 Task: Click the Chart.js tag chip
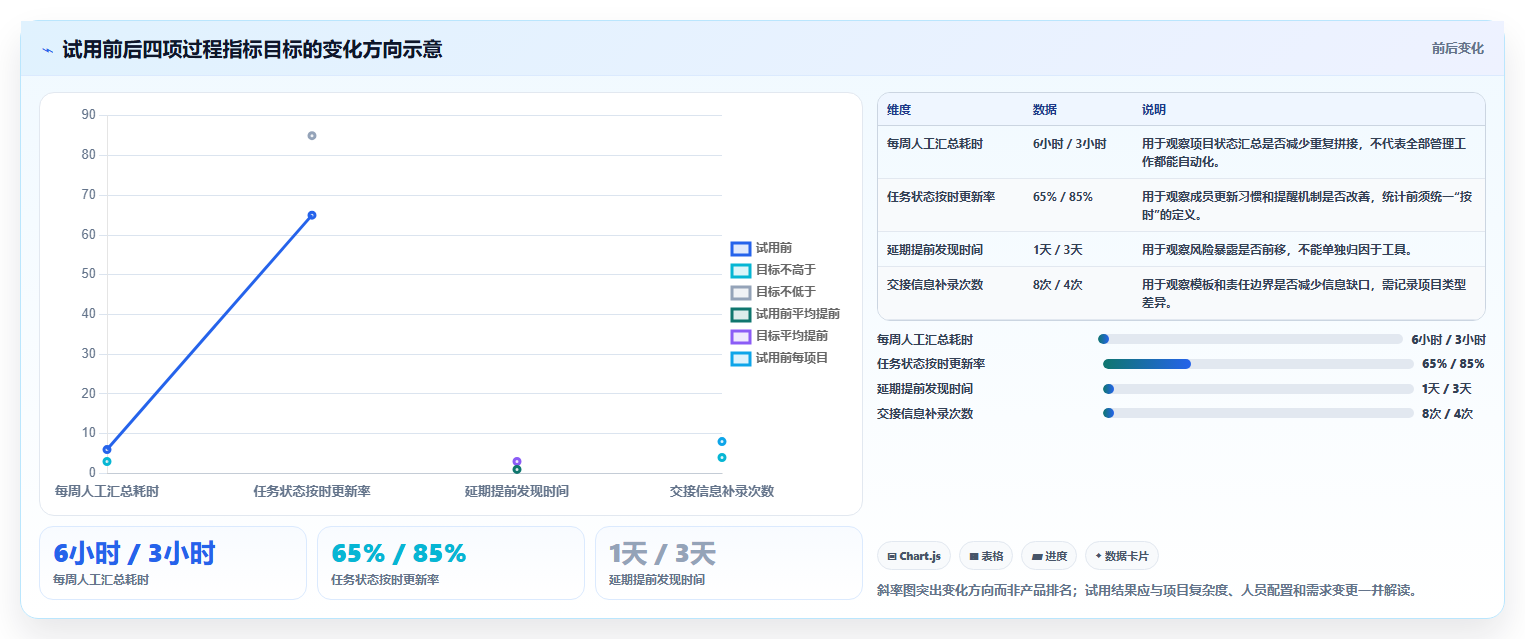pos(914,556)
